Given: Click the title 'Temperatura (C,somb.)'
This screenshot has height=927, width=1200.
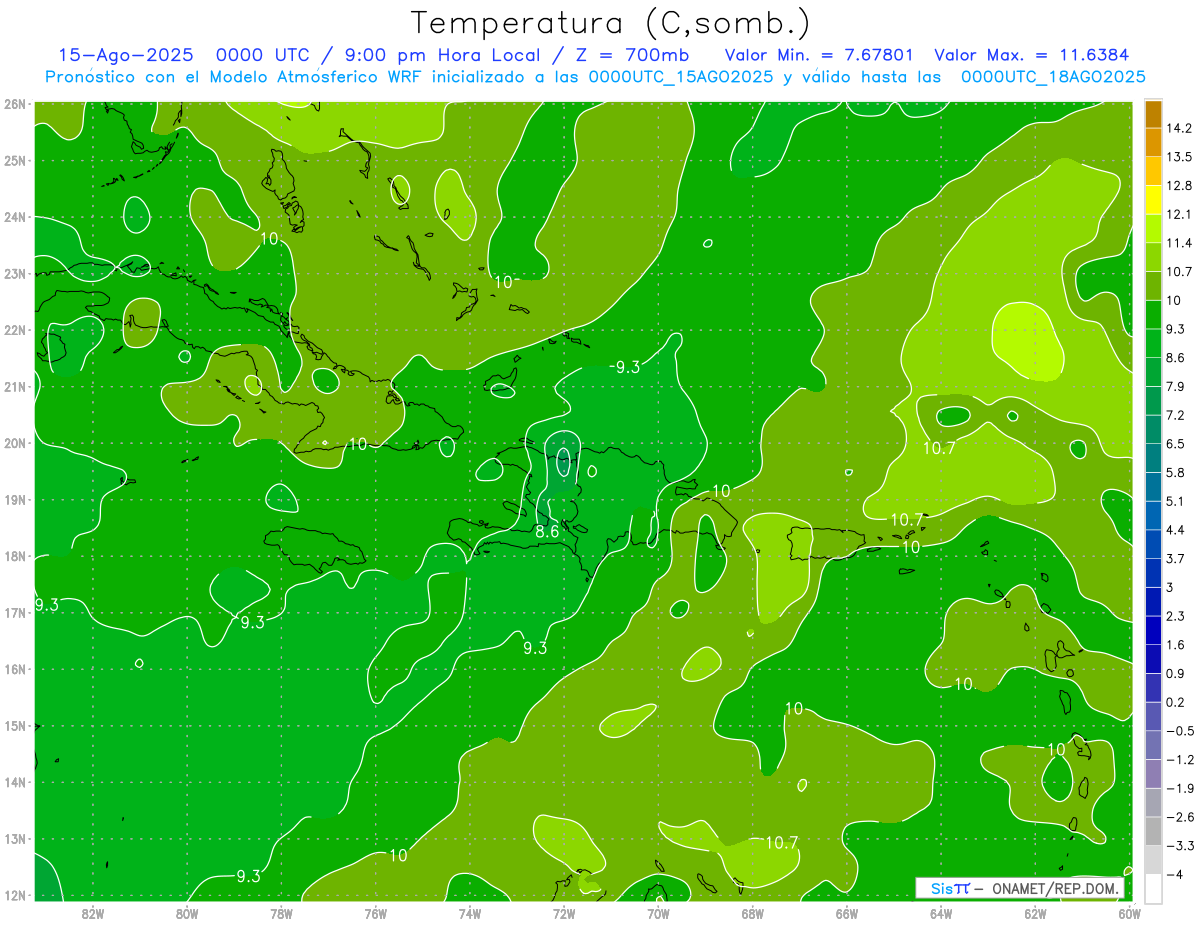Looking at the screenshot, I should pos(610,23).
